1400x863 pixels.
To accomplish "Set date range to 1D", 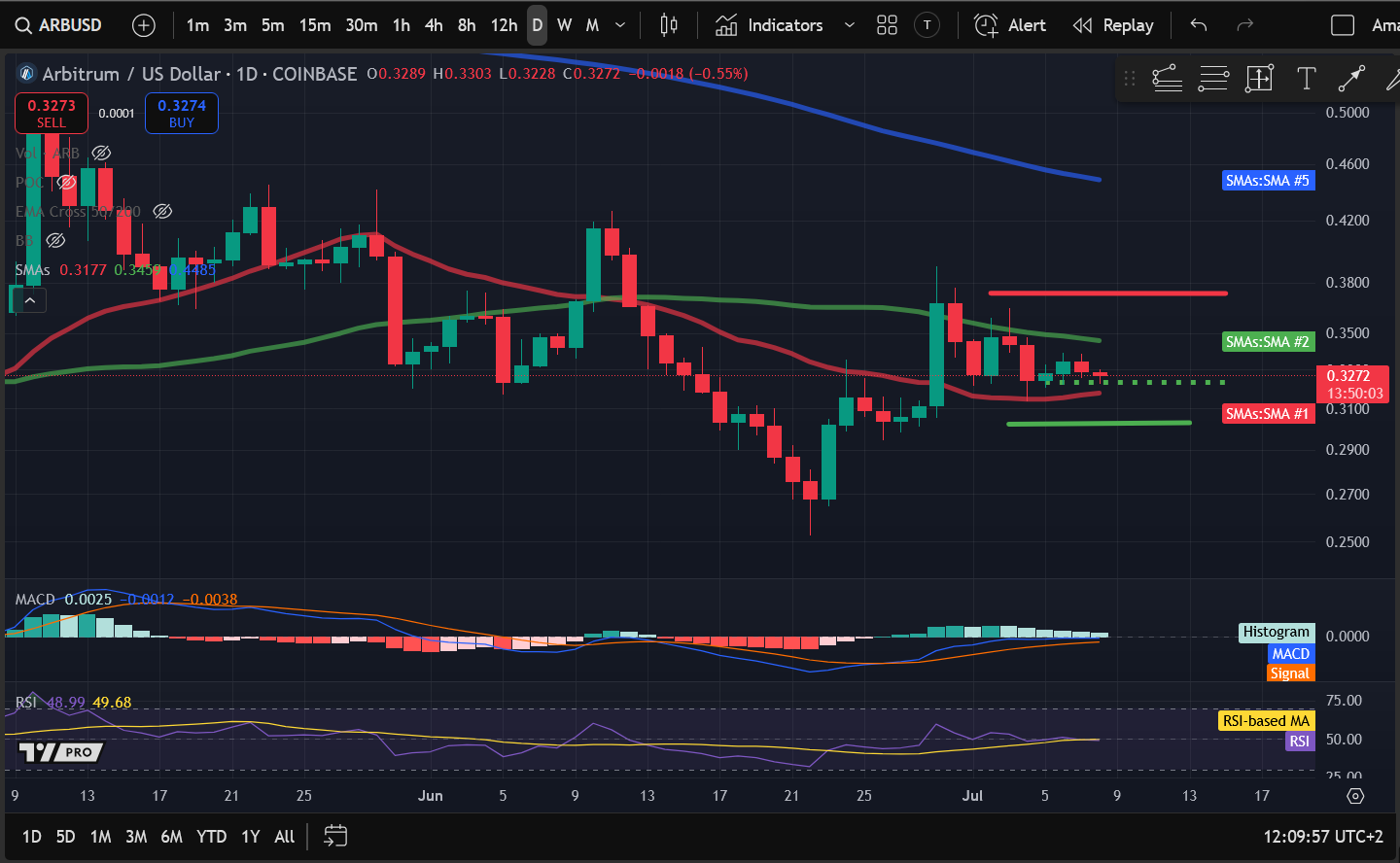I will pyautogui.click(x=32, y=837).
